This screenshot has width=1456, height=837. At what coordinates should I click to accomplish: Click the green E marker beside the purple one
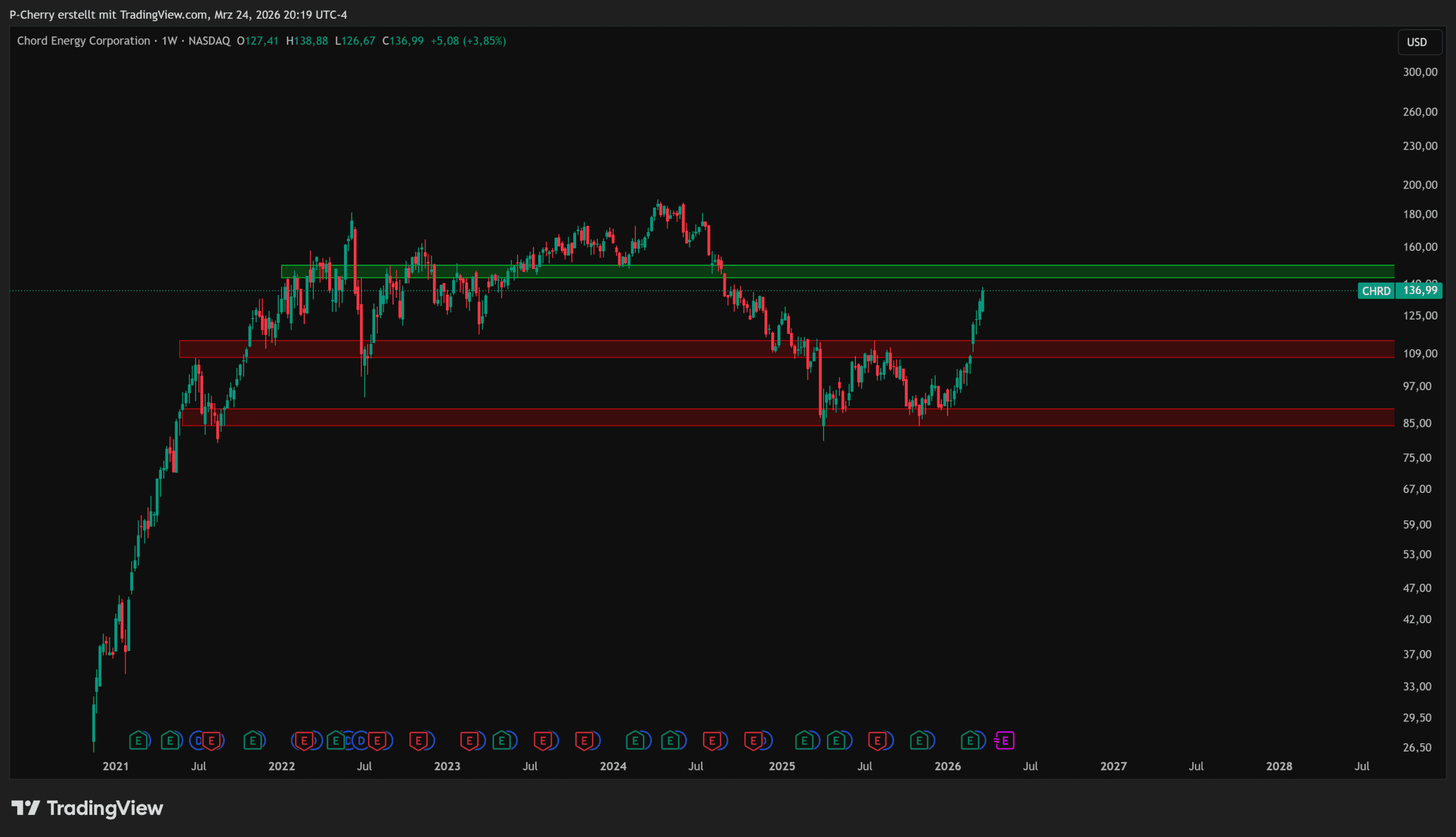(970, 741)
